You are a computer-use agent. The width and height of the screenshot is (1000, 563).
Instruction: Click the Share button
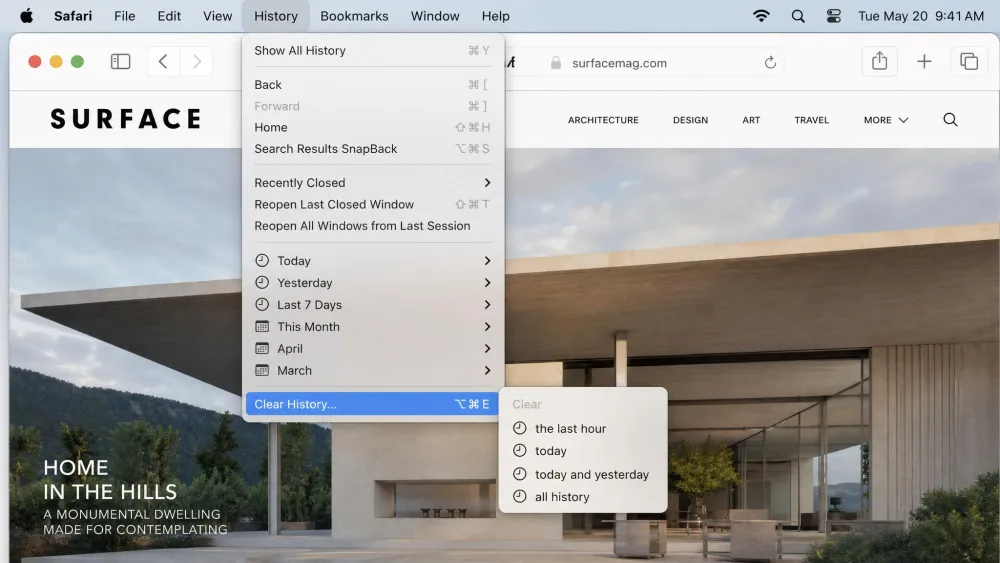(x=879, y=61)
